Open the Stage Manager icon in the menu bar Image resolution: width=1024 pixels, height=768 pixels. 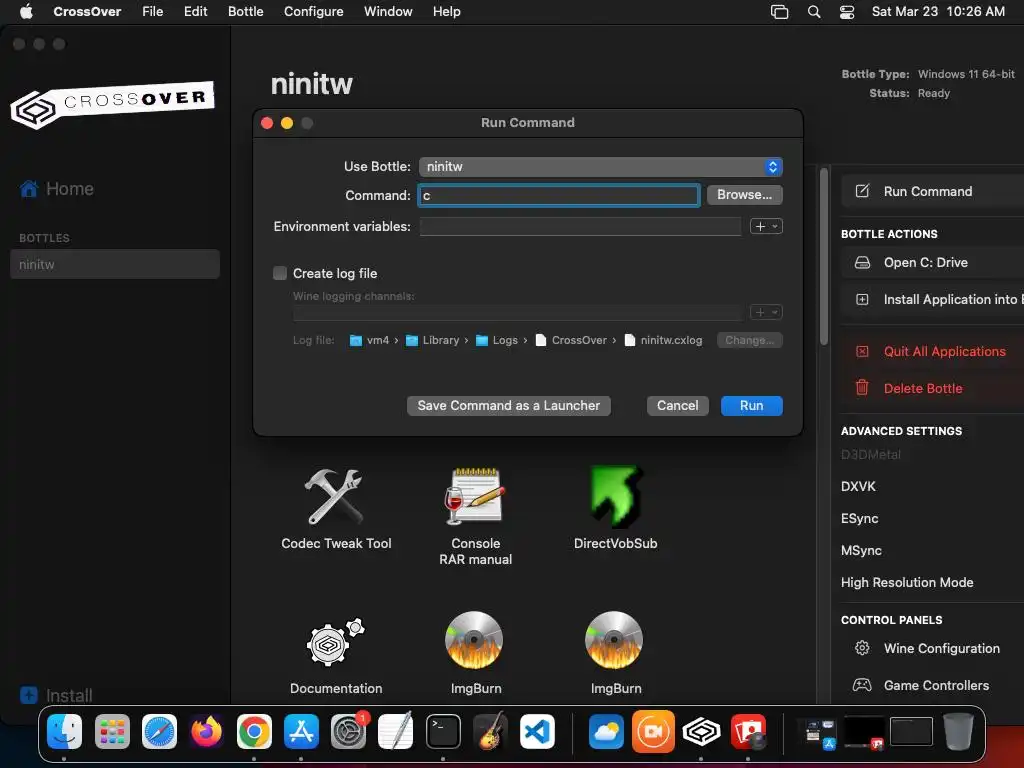[779, 12]
